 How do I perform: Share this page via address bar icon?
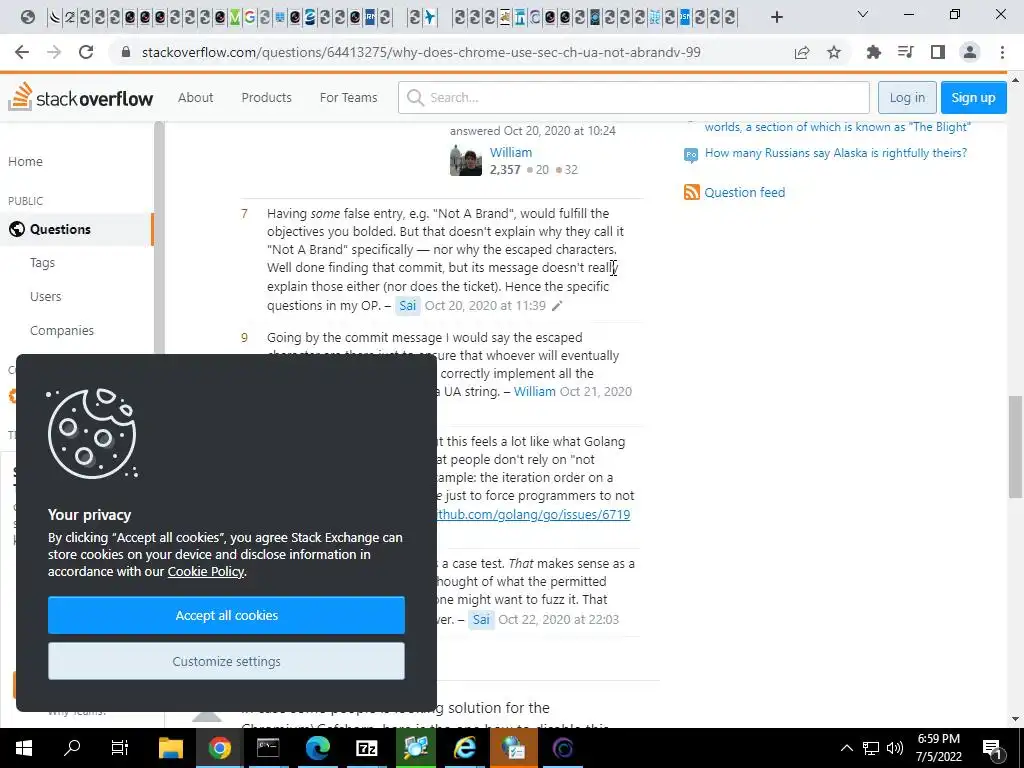(802, 52)
